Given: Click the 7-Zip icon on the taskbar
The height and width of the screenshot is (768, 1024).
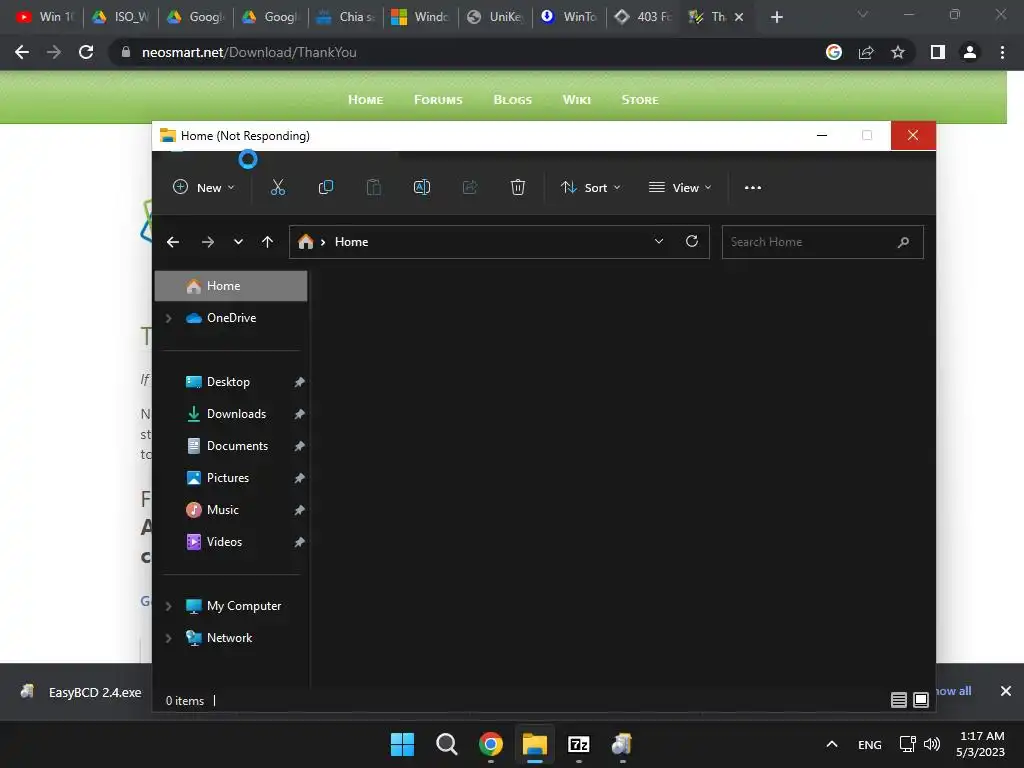Looking at the screenshot, I should 579,744.
